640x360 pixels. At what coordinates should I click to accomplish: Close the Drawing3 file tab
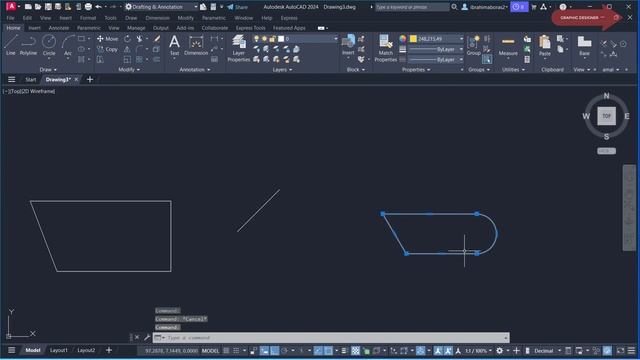click(76, 80)
